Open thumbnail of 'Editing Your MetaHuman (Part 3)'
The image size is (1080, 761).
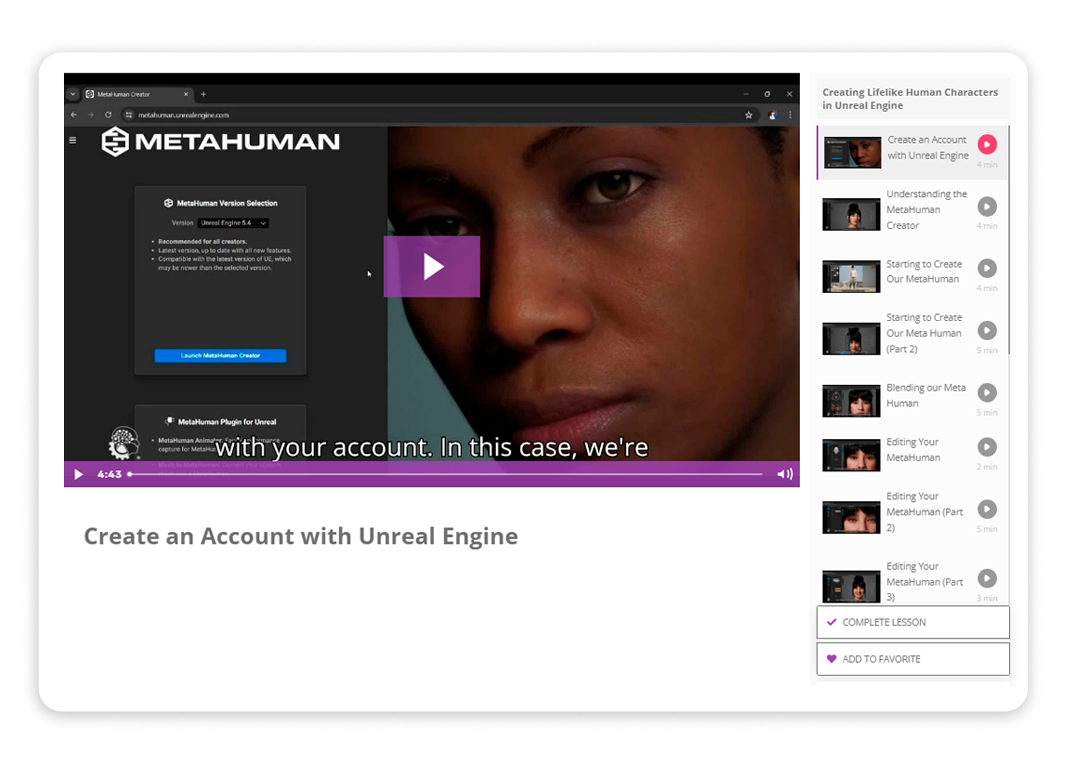[851, 587]
